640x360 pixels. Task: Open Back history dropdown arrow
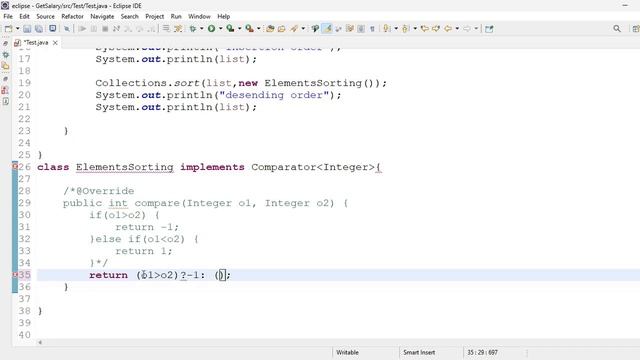[457, 29]
